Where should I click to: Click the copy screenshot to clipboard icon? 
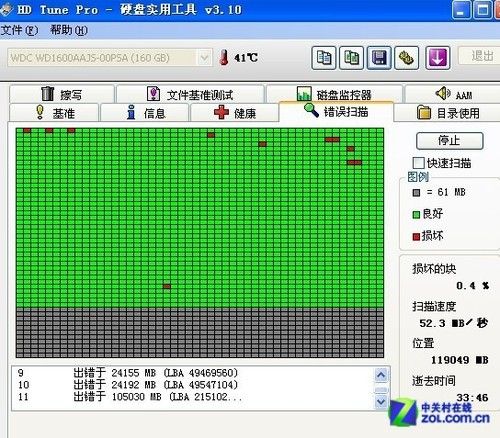(x=351, y=58)
